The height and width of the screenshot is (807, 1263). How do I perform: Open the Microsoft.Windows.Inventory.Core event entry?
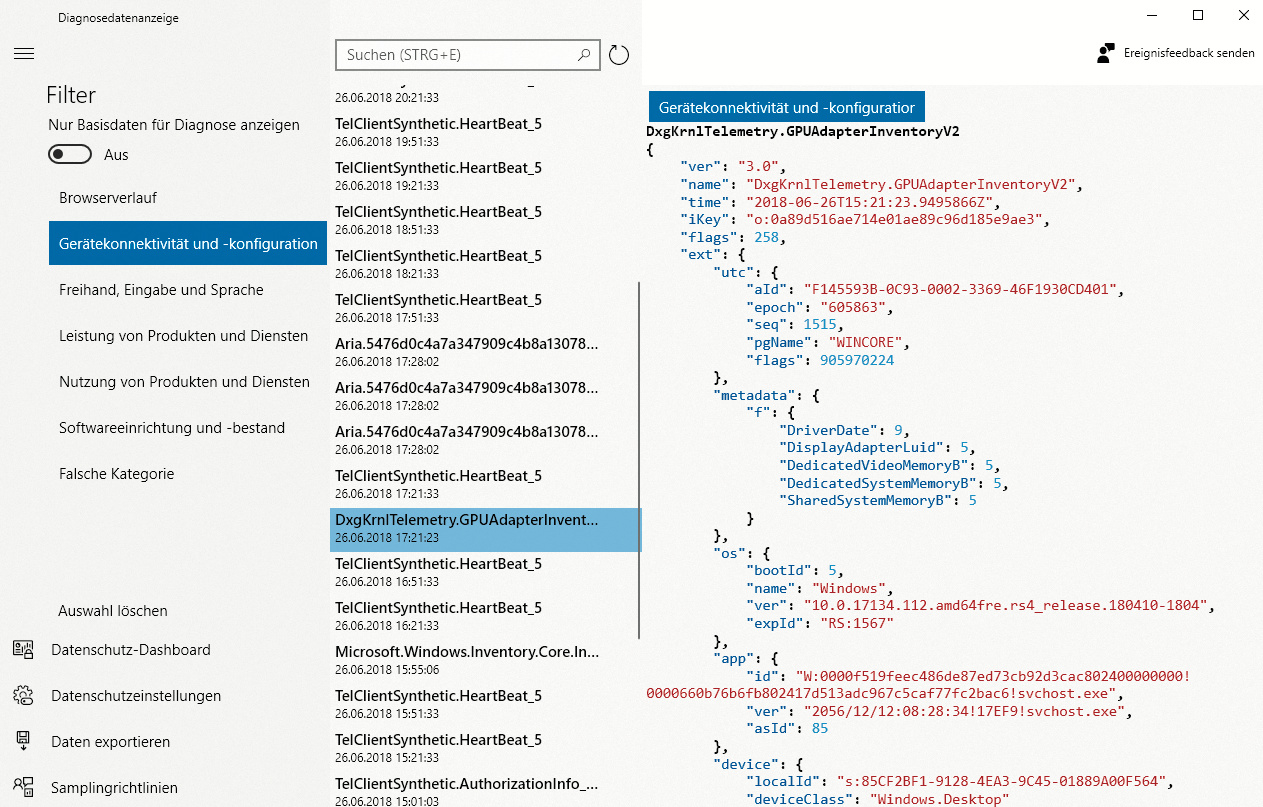point(467,660)
